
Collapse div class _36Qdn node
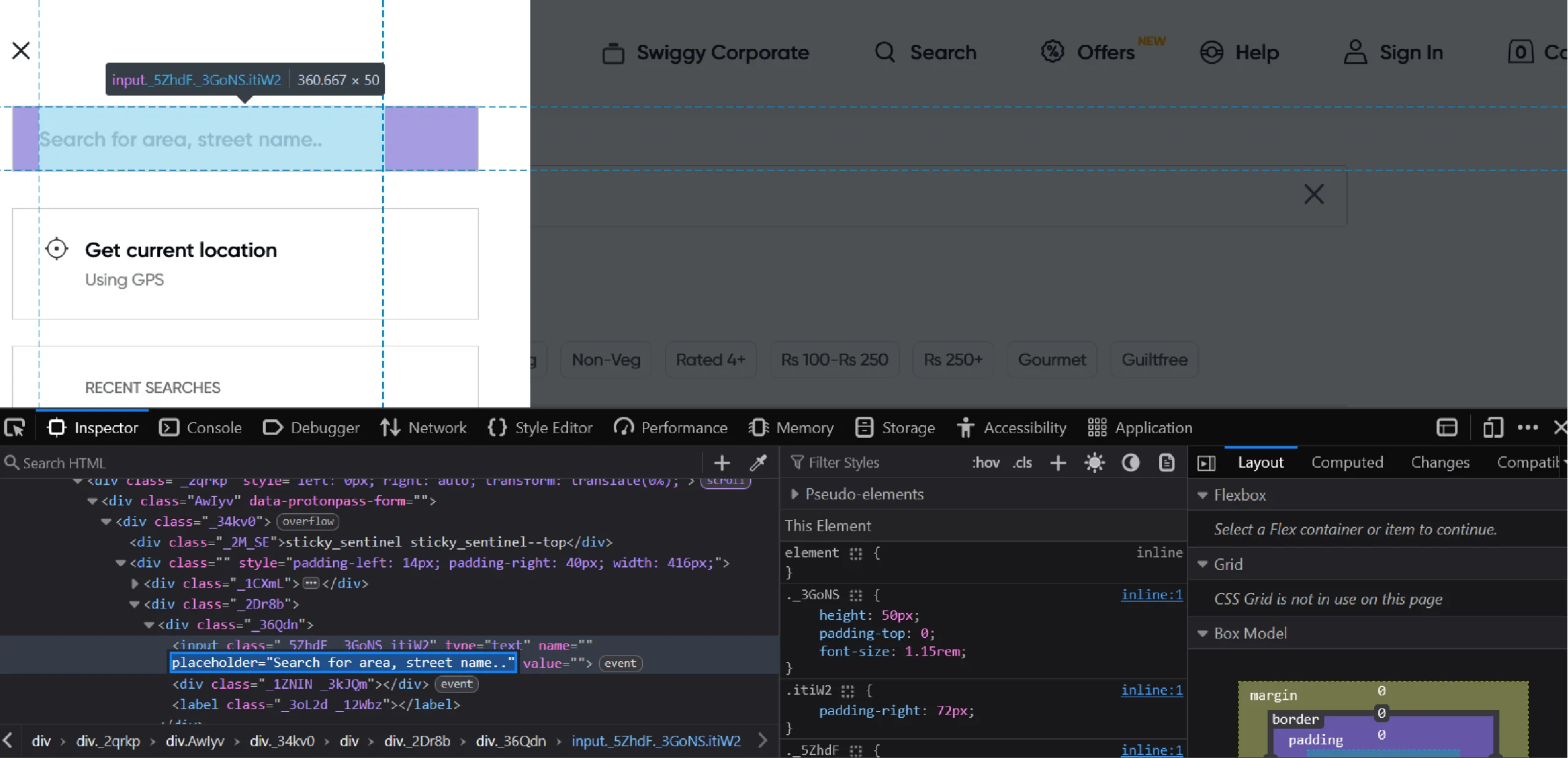149,625
